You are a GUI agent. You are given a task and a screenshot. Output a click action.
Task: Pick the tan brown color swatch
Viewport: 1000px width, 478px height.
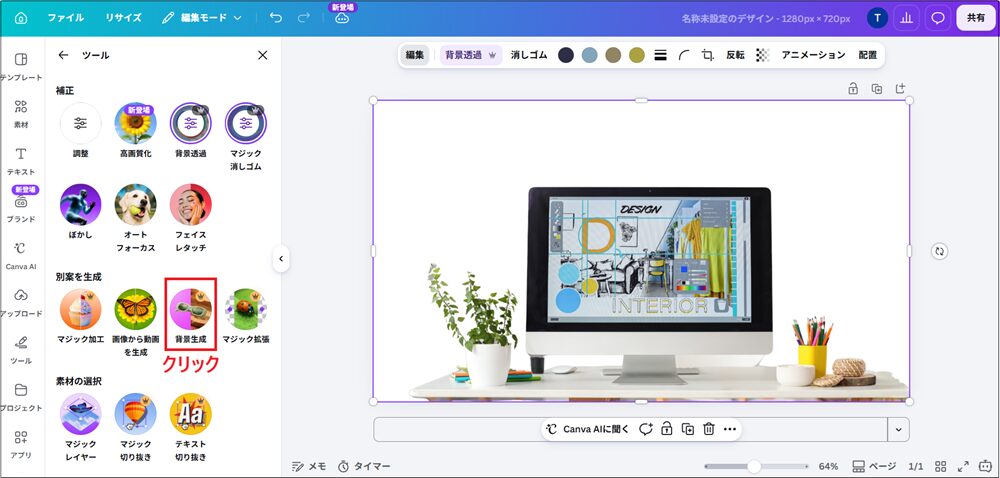tap(613, 55)
